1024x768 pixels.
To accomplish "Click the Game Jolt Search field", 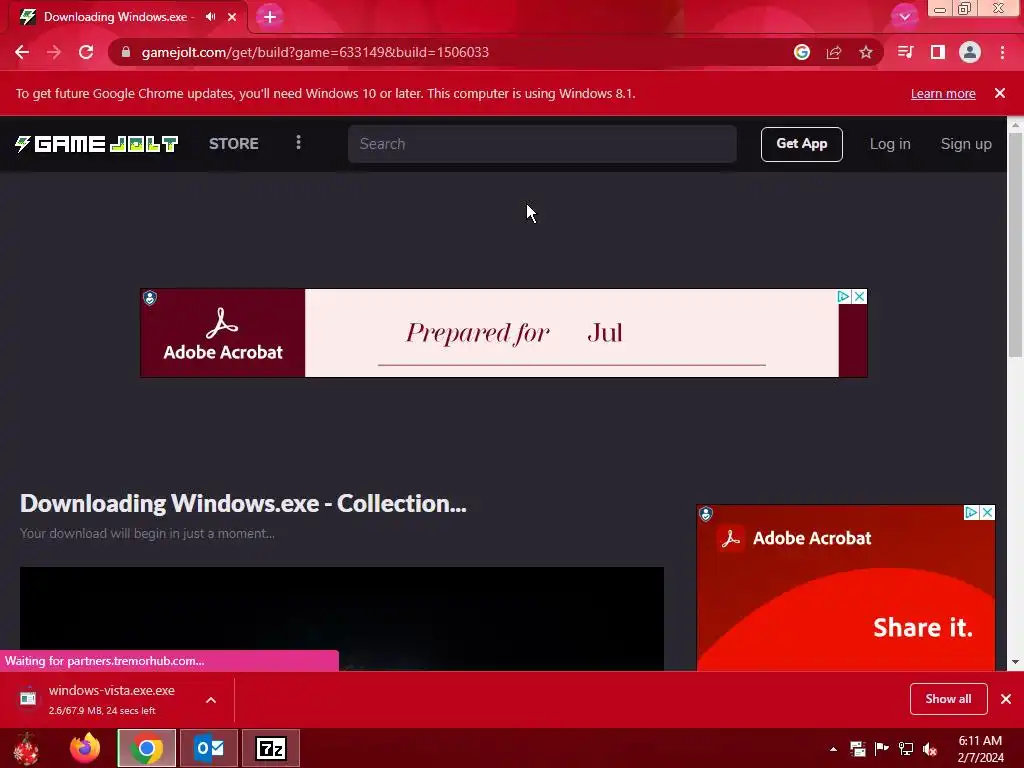I will coord(542,144).
